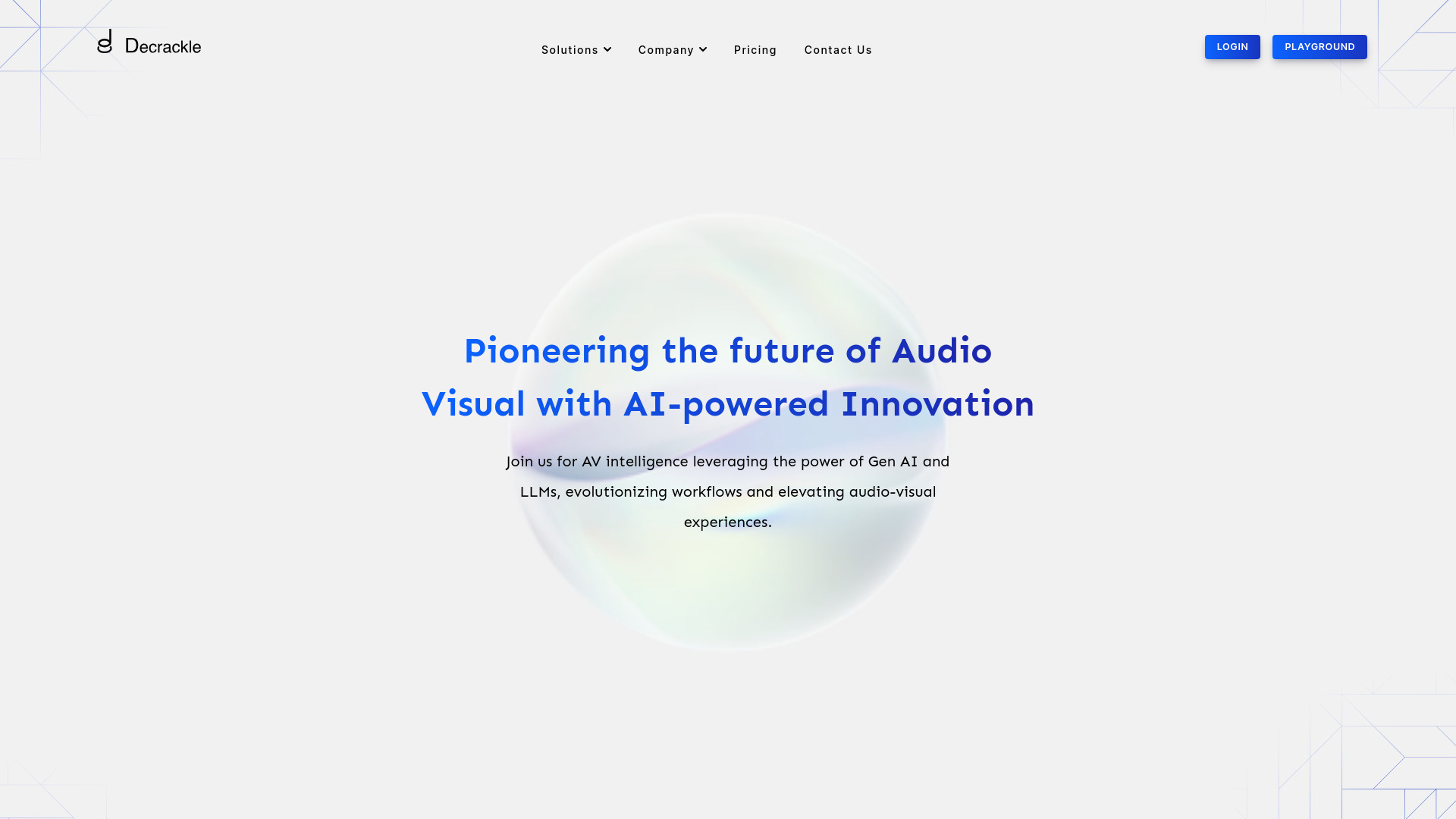Click the LOGIN button
This screenshot has height=819, width=1456.
[x=1232, y=47]
